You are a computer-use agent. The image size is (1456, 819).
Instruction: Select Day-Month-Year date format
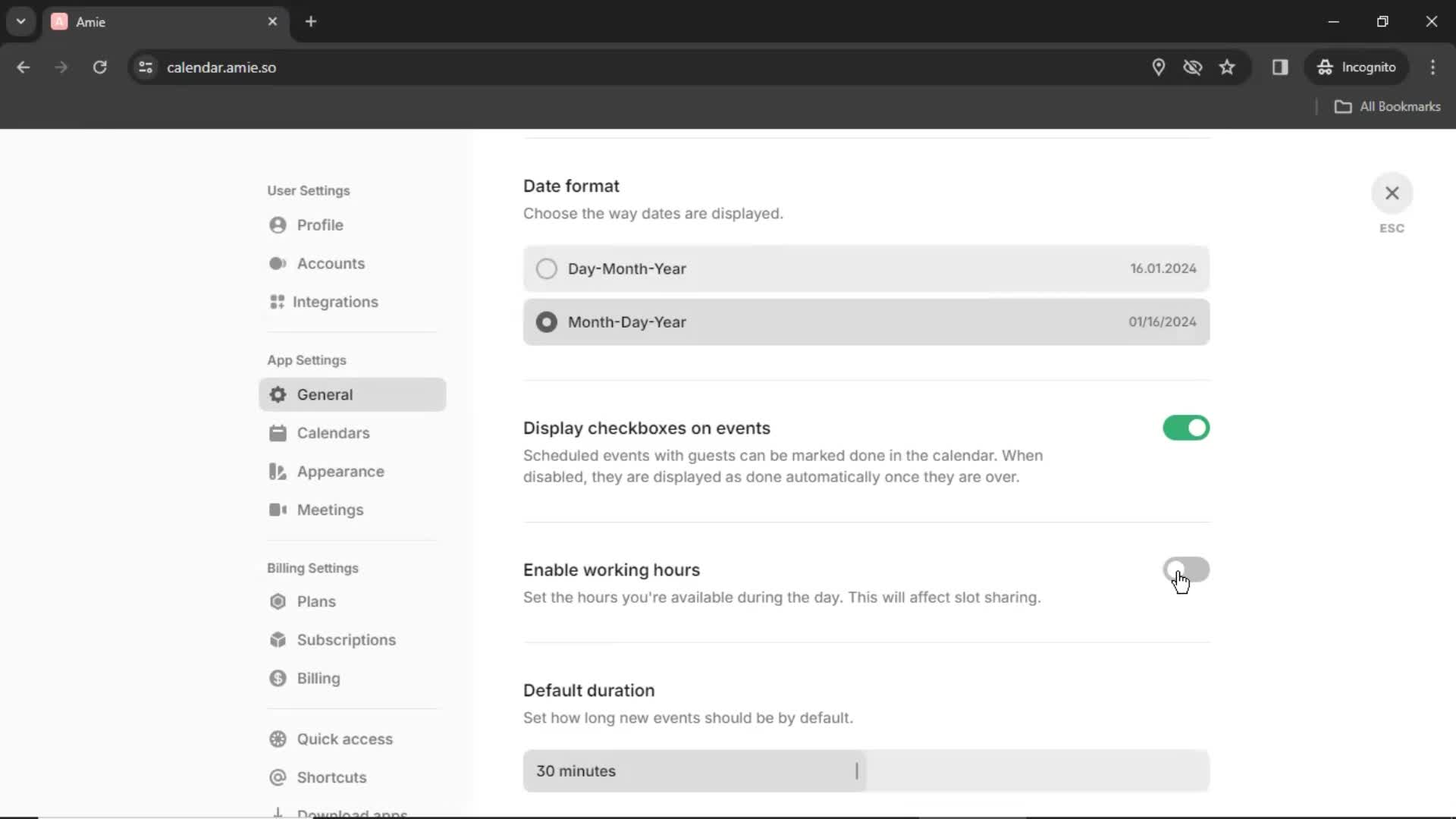546,268
